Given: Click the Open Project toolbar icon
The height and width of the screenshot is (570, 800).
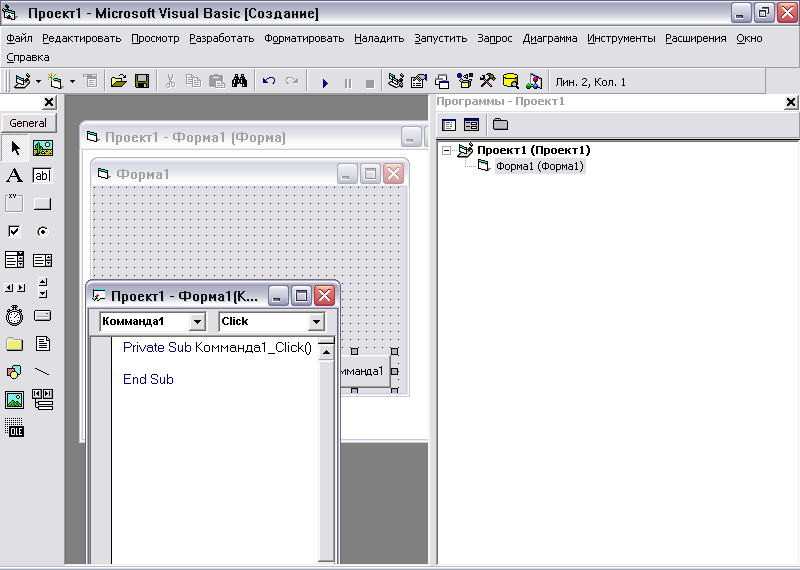Looking at the screenshot, I should point(118,81).
